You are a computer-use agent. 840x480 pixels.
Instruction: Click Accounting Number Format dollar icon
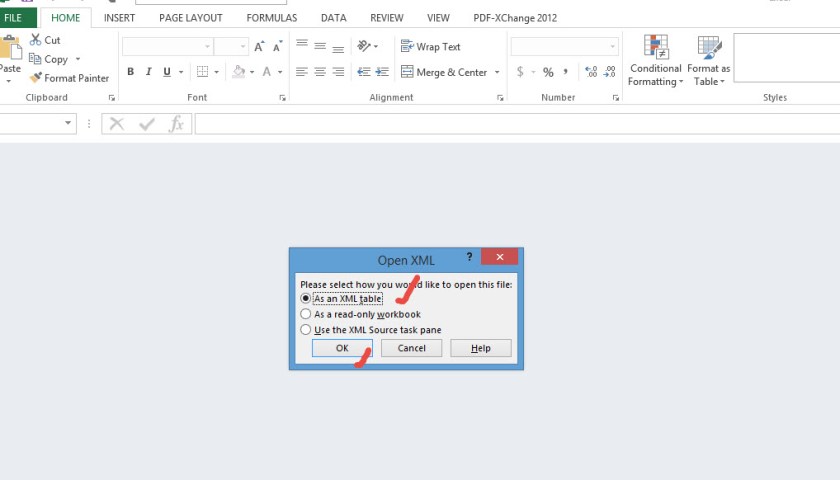520,72
